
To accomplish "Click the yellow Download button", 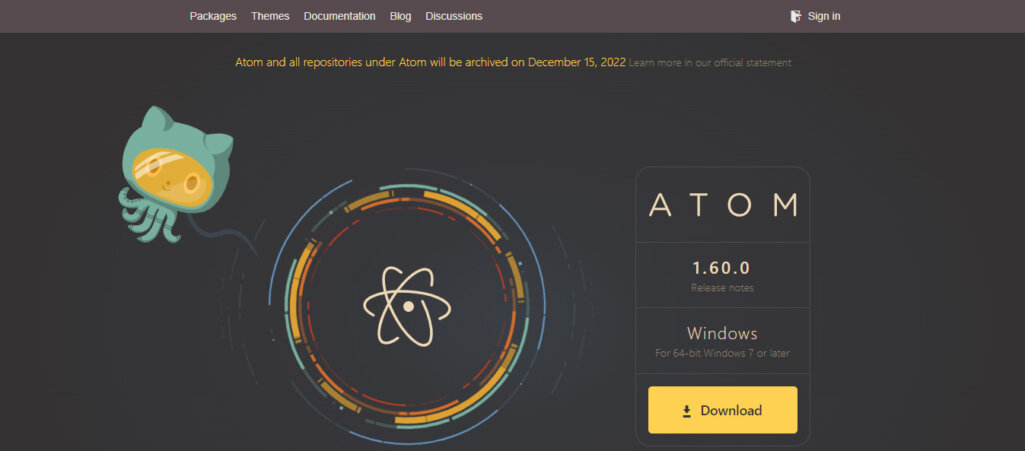I will click(x=722, y=410).
